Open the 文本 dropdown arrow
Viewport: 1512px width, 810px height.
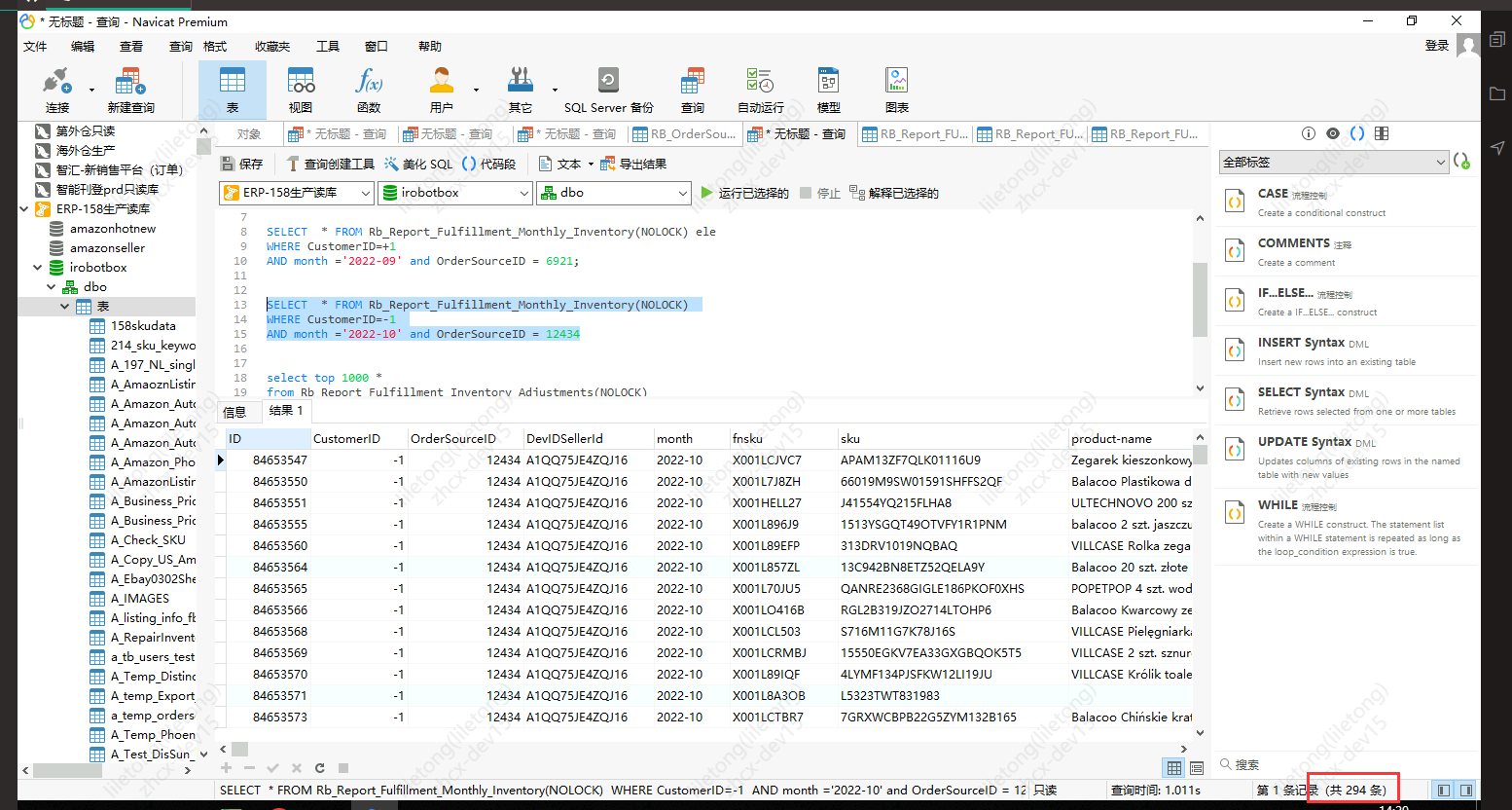click(590, 165)
